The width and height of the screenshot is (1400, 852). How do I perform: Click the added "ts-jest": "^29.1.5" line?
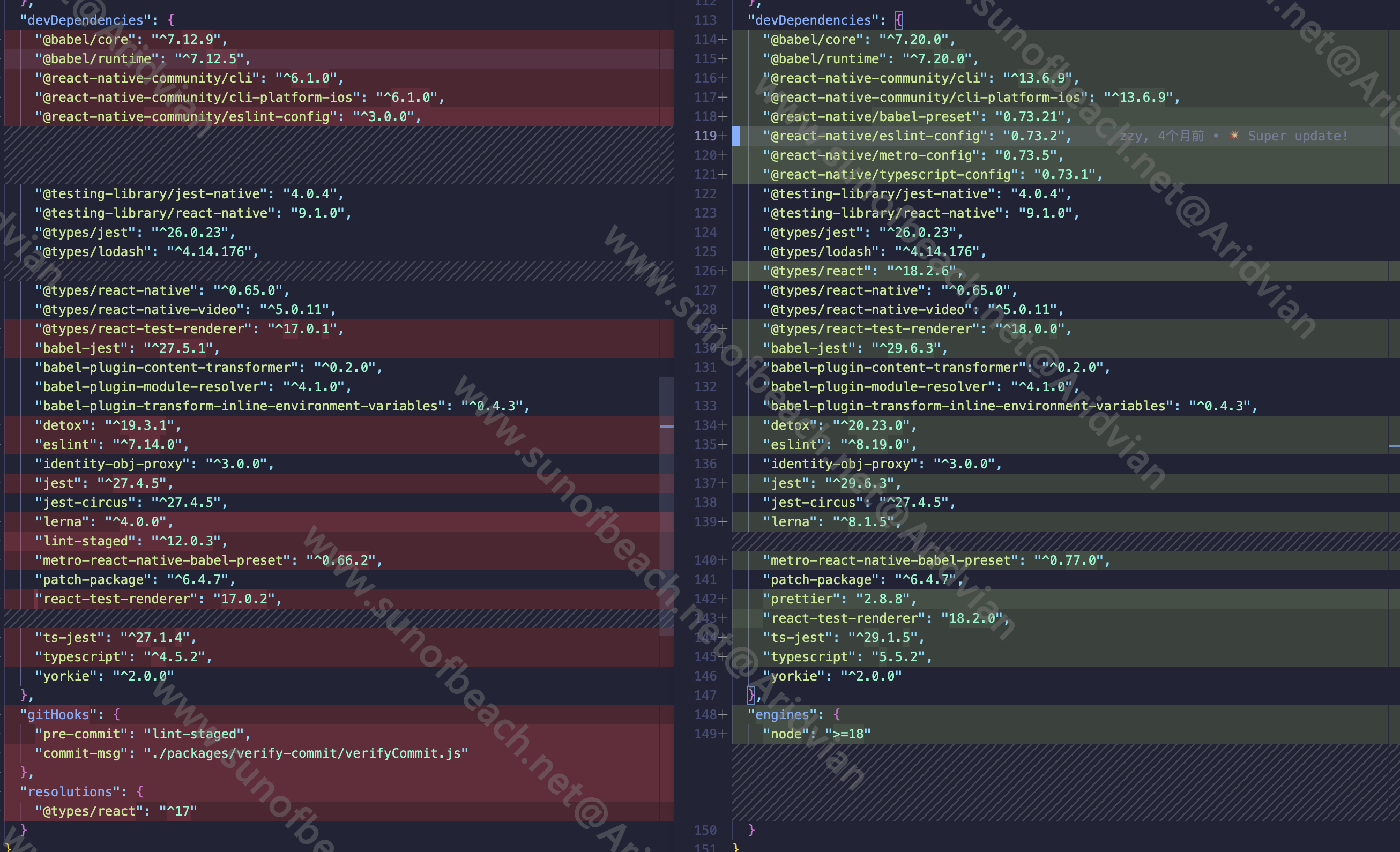tap(1066, 638)
